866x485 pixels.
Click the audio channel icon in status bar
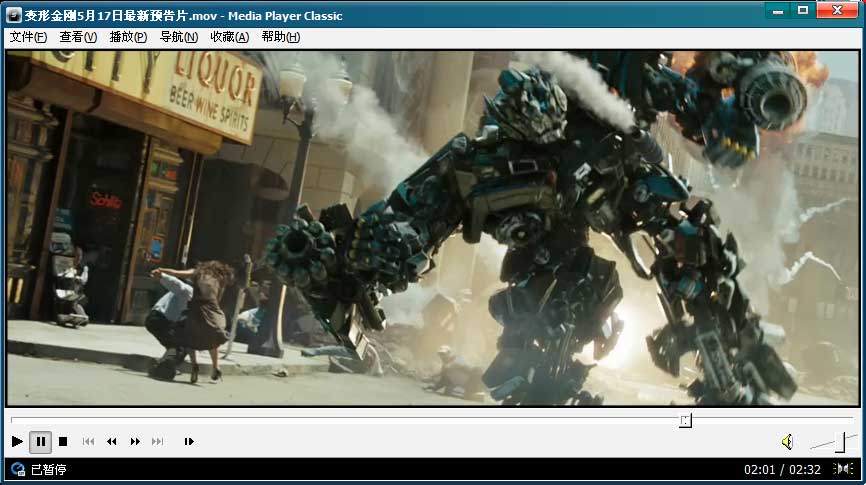click(842, 468)
